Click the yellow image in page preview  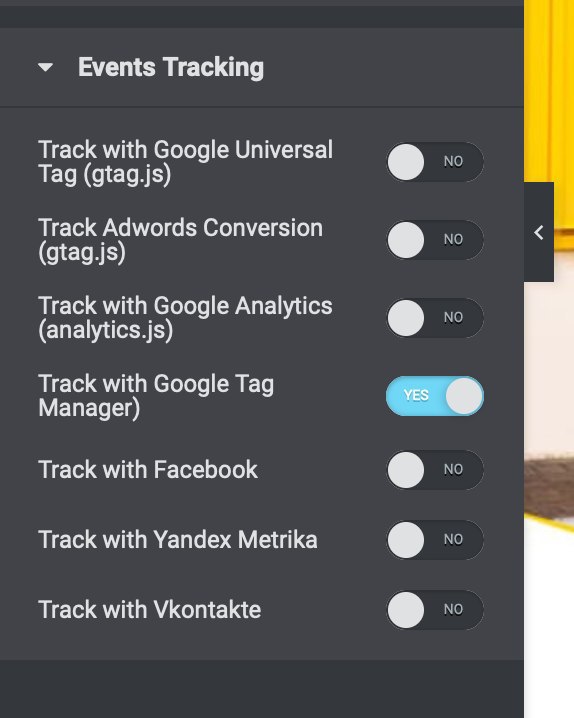pyautogui.click(x=549, y=92)
